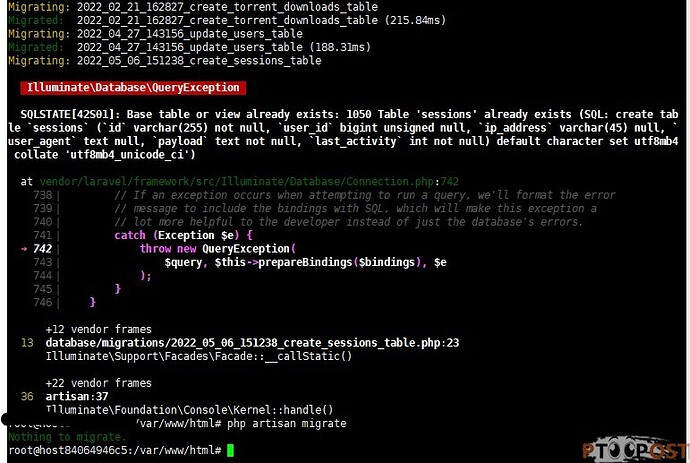Select the create_sessions_table.php:23 stack frame
The width and height of the screenshot is (690, 463).
(x=252, y=343)
